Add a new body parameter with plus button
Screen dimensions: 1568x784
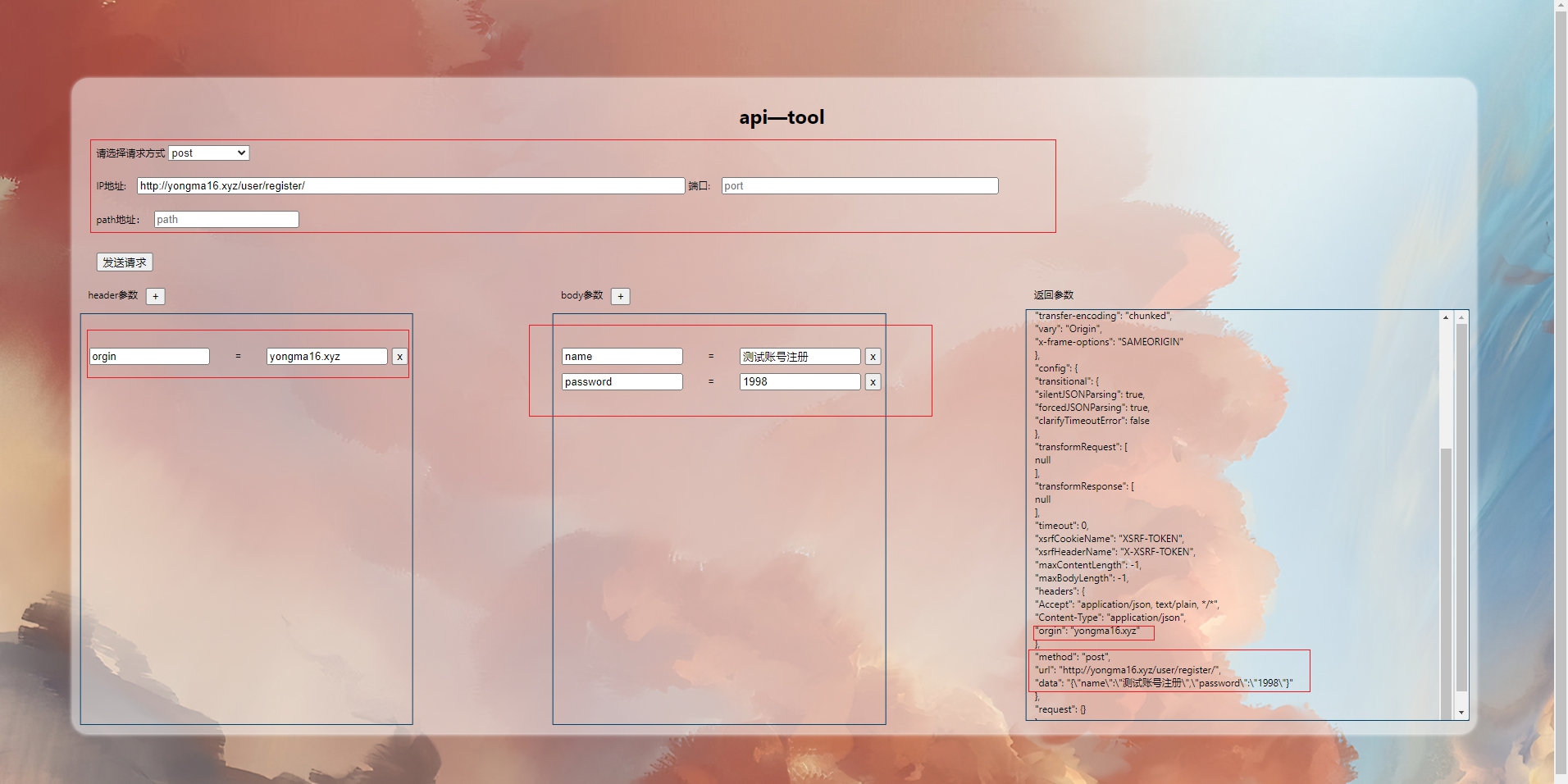[x=621, y=297]
